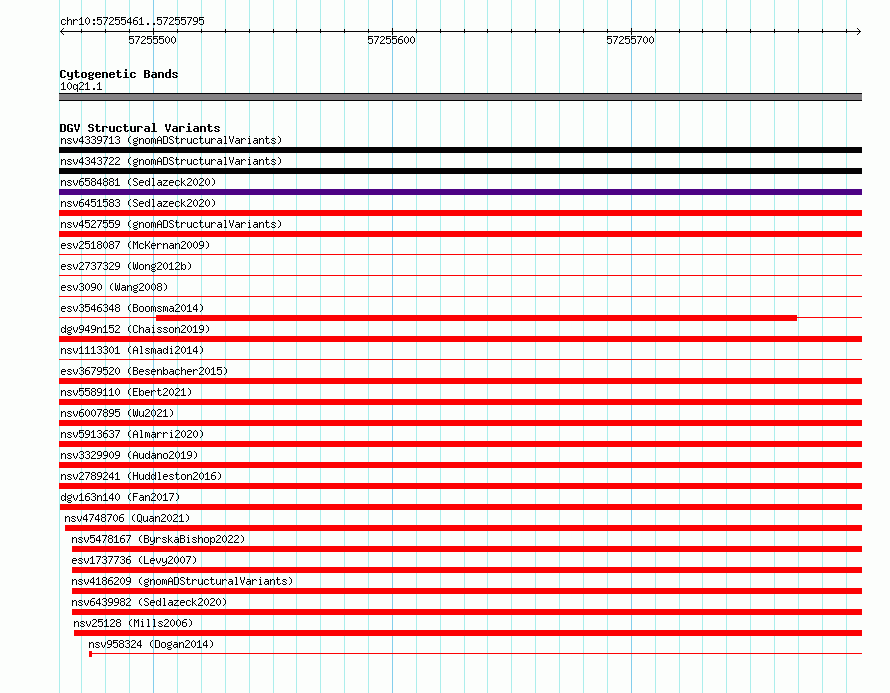Viewport: 890px width, 693px height.
Task: Click esv3546348 (Boomsma2014) label
Action: tap(132, 308)
